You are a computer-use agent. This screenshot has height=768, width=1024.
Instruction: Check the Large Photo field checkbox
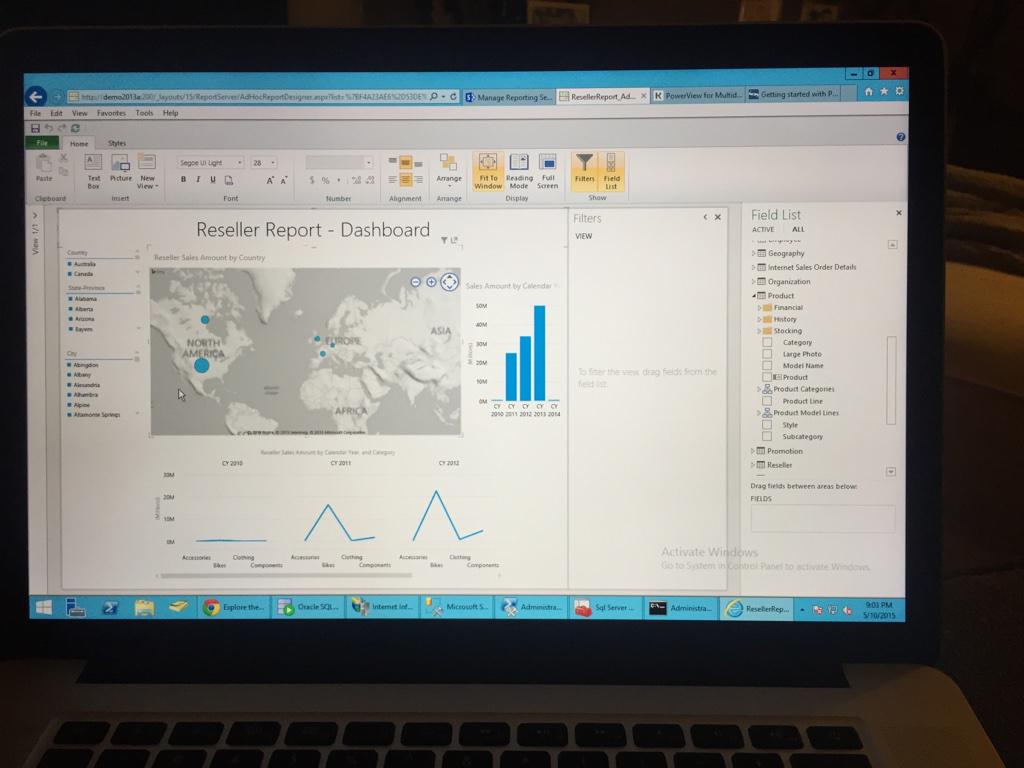click(x=767, y=354)
